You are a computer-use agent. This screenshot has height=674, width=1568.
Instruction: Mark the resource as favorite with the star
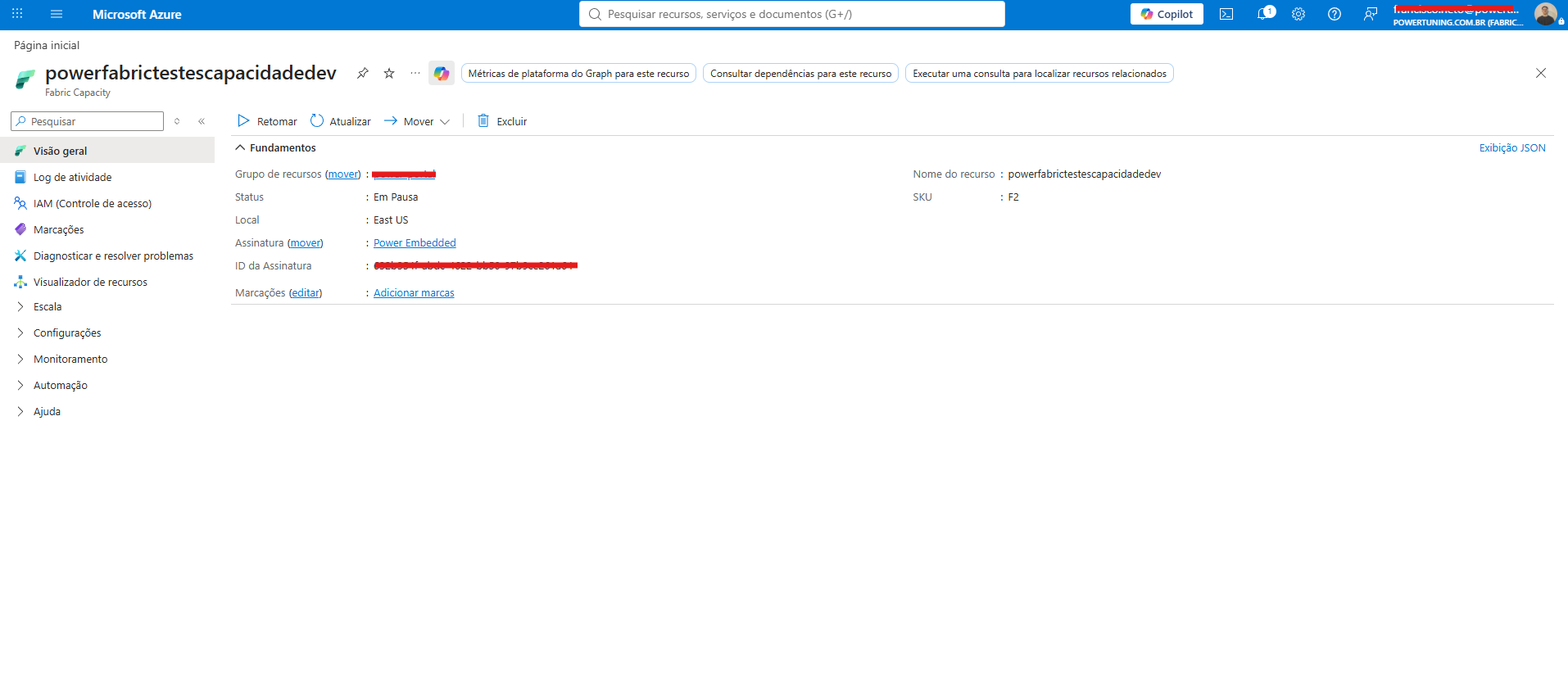pyautogui.click(x=389, y=73)
